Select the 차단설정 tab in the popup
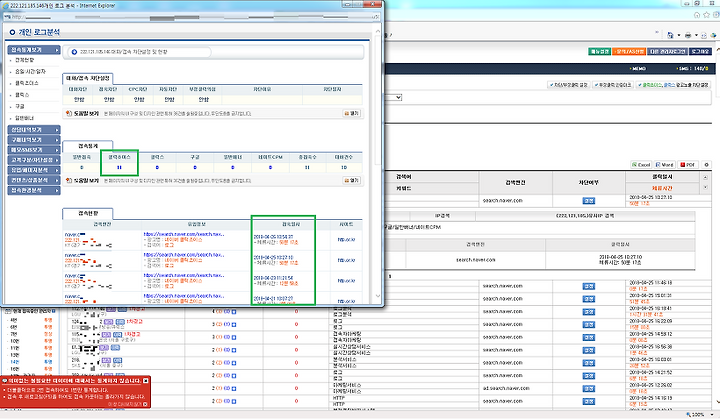Image resolution: width=720 pixels, height=419 pixels. 87,79
